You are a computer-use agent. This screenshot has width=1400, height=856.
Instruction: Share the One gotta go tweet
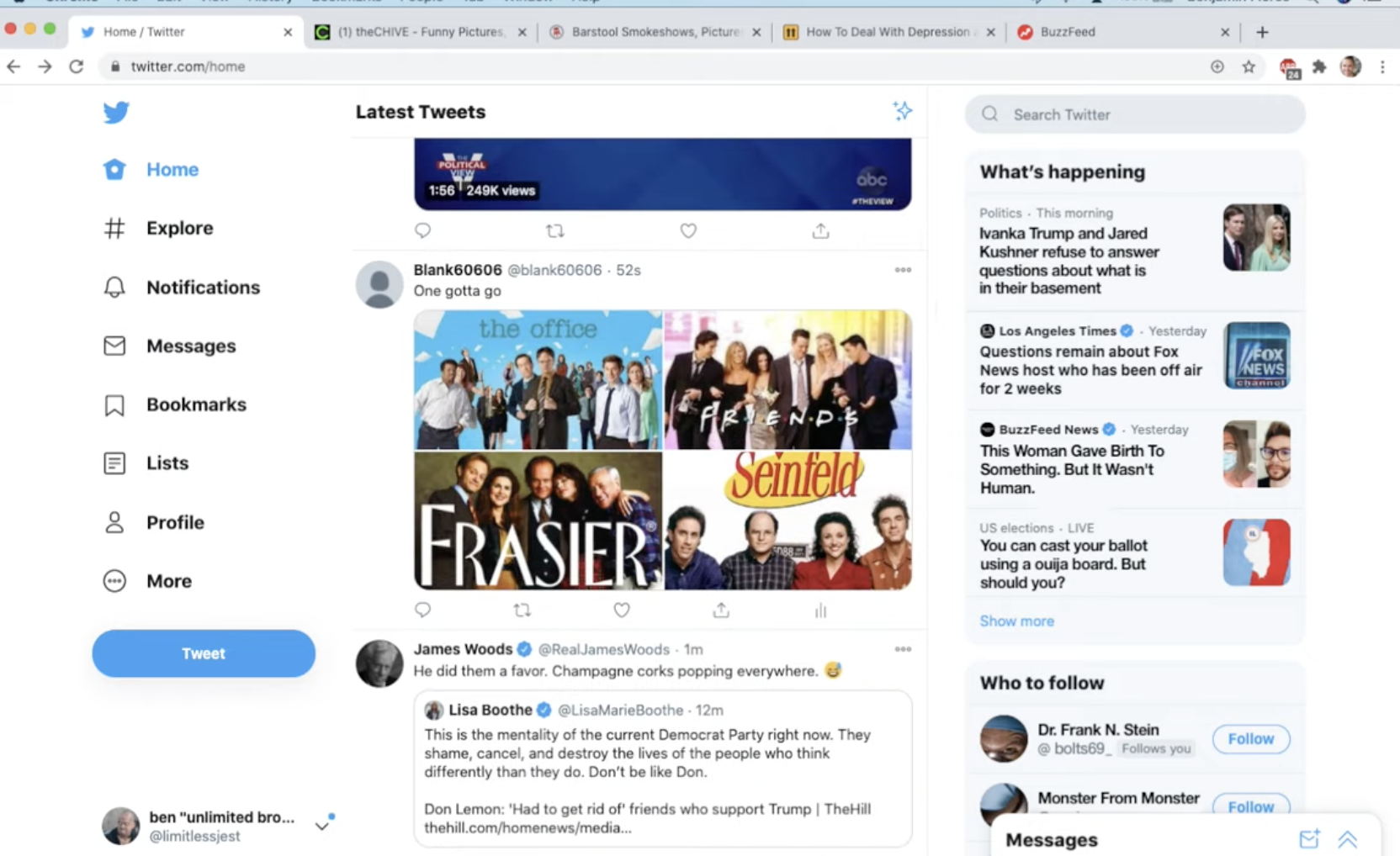tap(721, 610)
